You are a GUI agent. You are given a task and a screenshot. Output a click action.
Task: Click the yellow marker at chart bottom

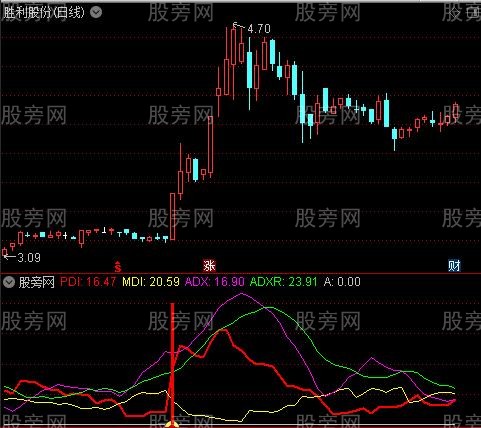click(172, 424)
